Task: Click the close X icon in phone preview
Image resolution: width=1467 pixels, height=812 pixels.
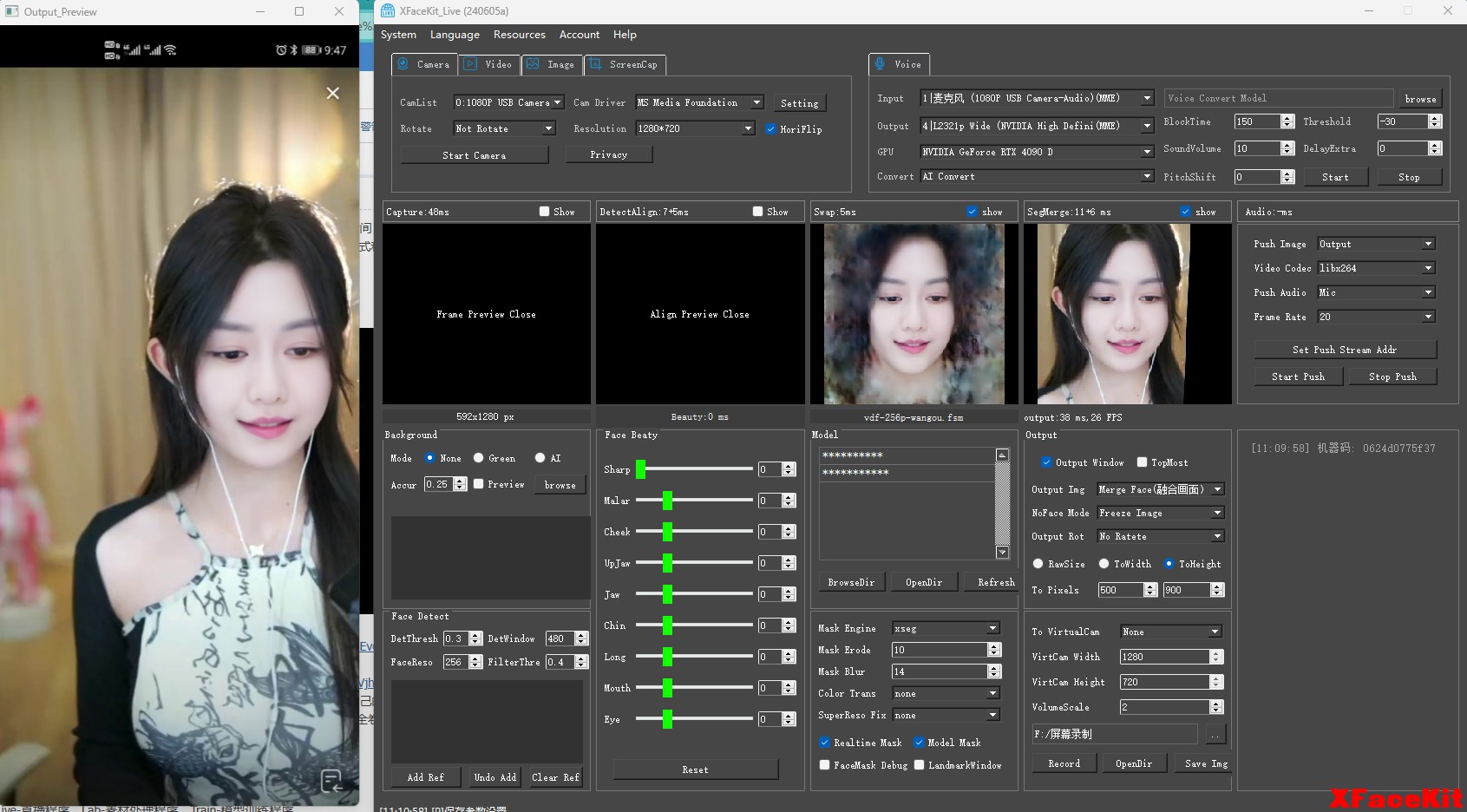Action: tap(332, 93)
